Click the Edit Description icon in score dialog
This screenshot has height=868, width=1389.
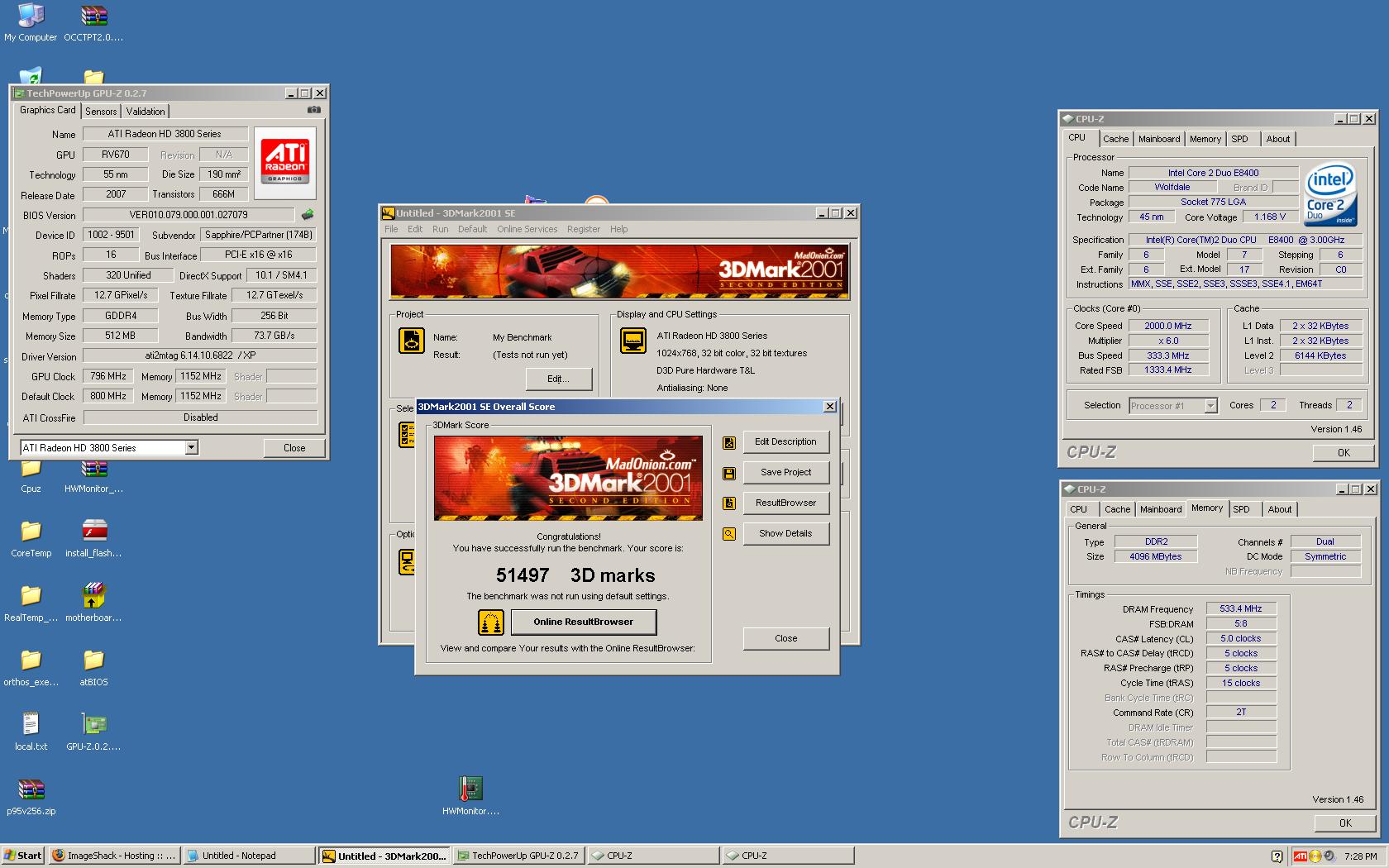(729, 442)
